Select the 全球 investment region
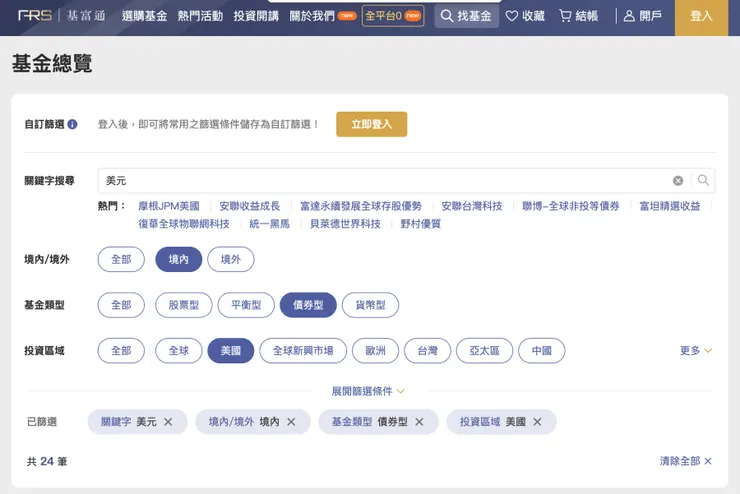Viewport: 740px width, 494px height. 179,351
